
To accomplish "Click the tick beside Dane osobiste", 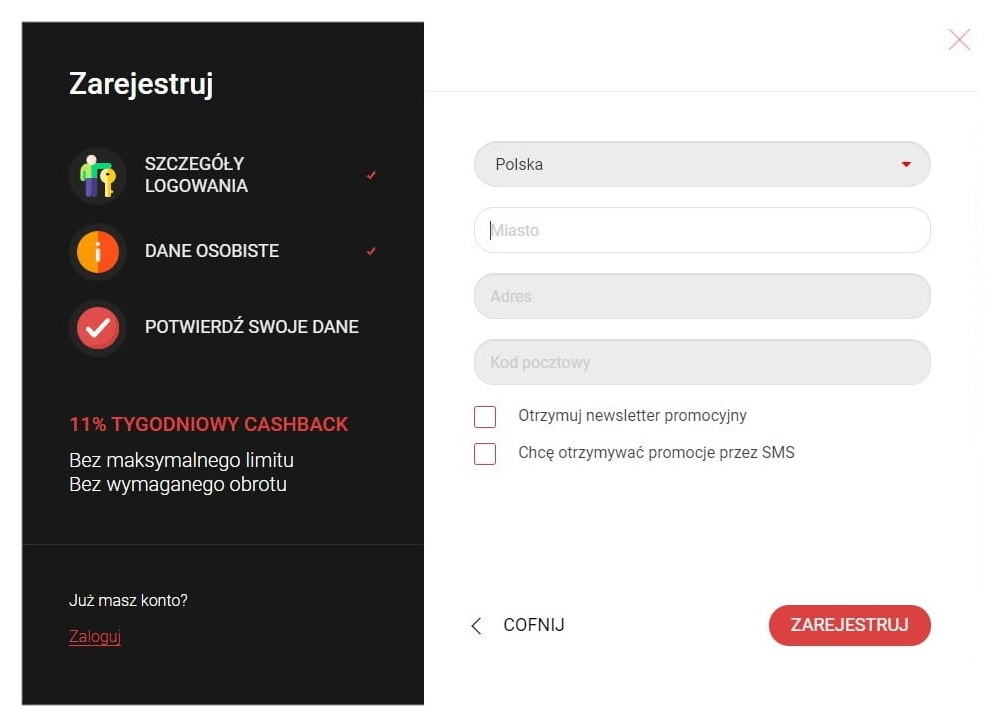I will [x=371, y=251].
